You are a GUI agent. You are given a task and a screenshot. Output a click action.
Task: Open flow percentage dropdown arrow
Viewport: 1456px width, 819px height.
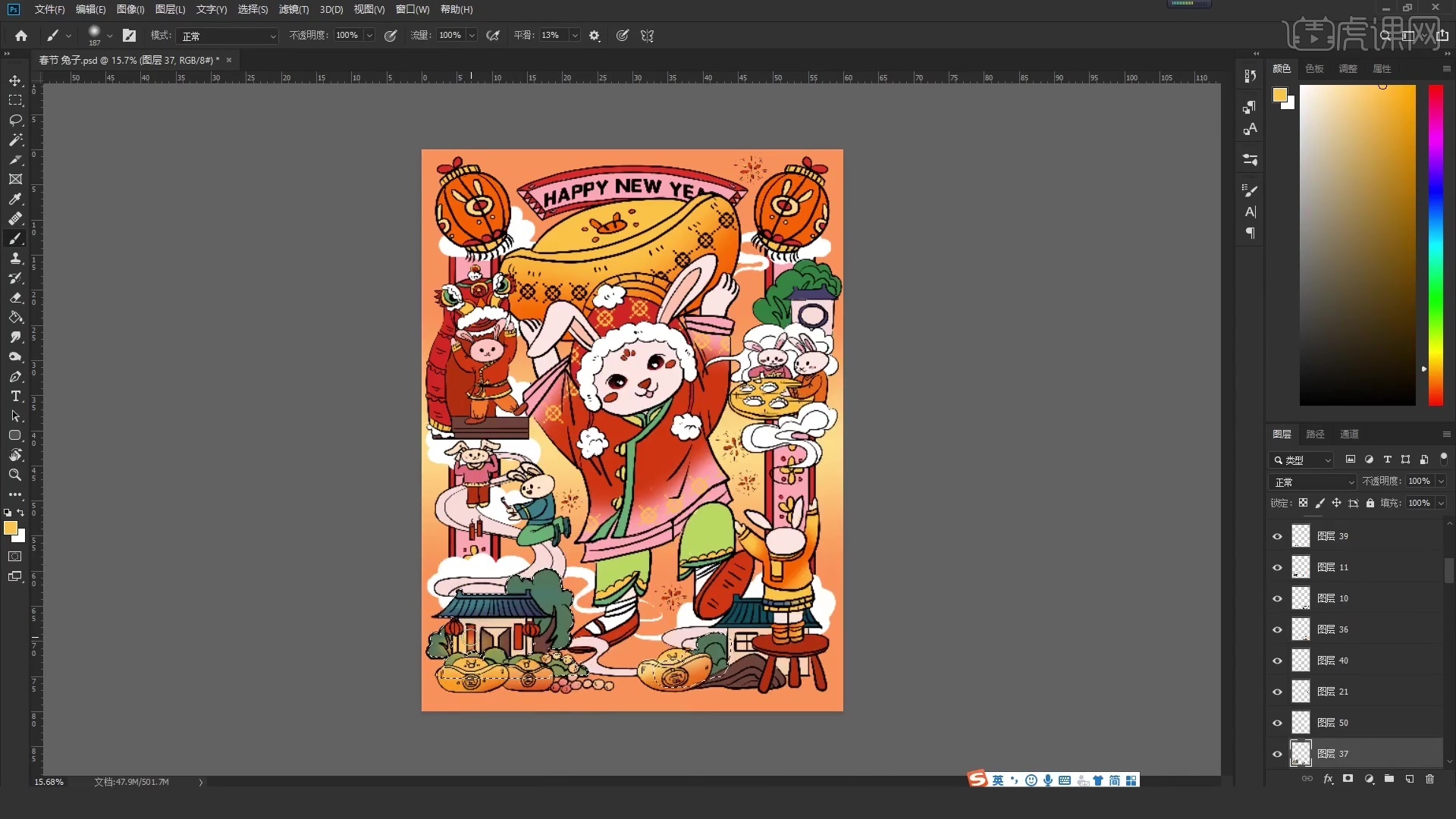pyautogui.click(x=472, y=36)
